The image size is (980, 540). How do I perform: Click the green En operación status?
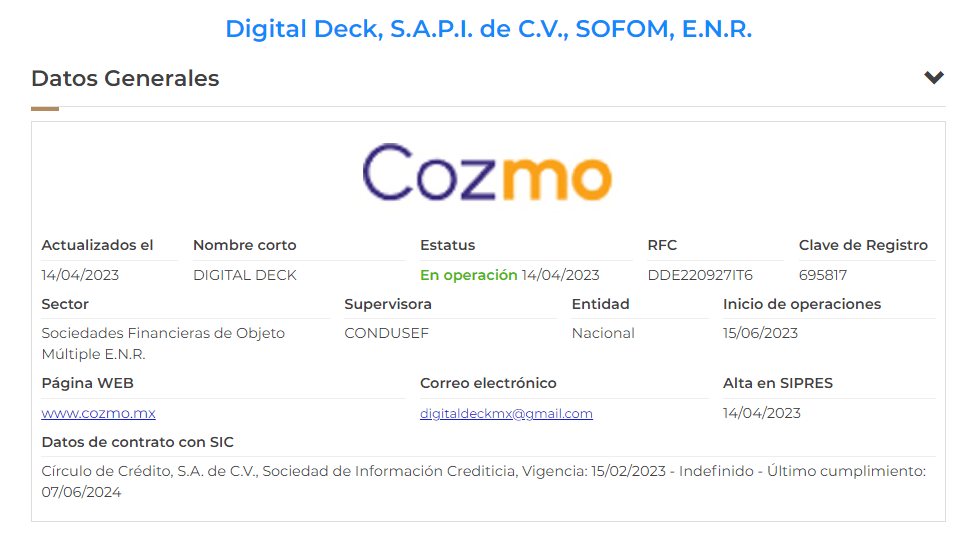pos(468,275)
